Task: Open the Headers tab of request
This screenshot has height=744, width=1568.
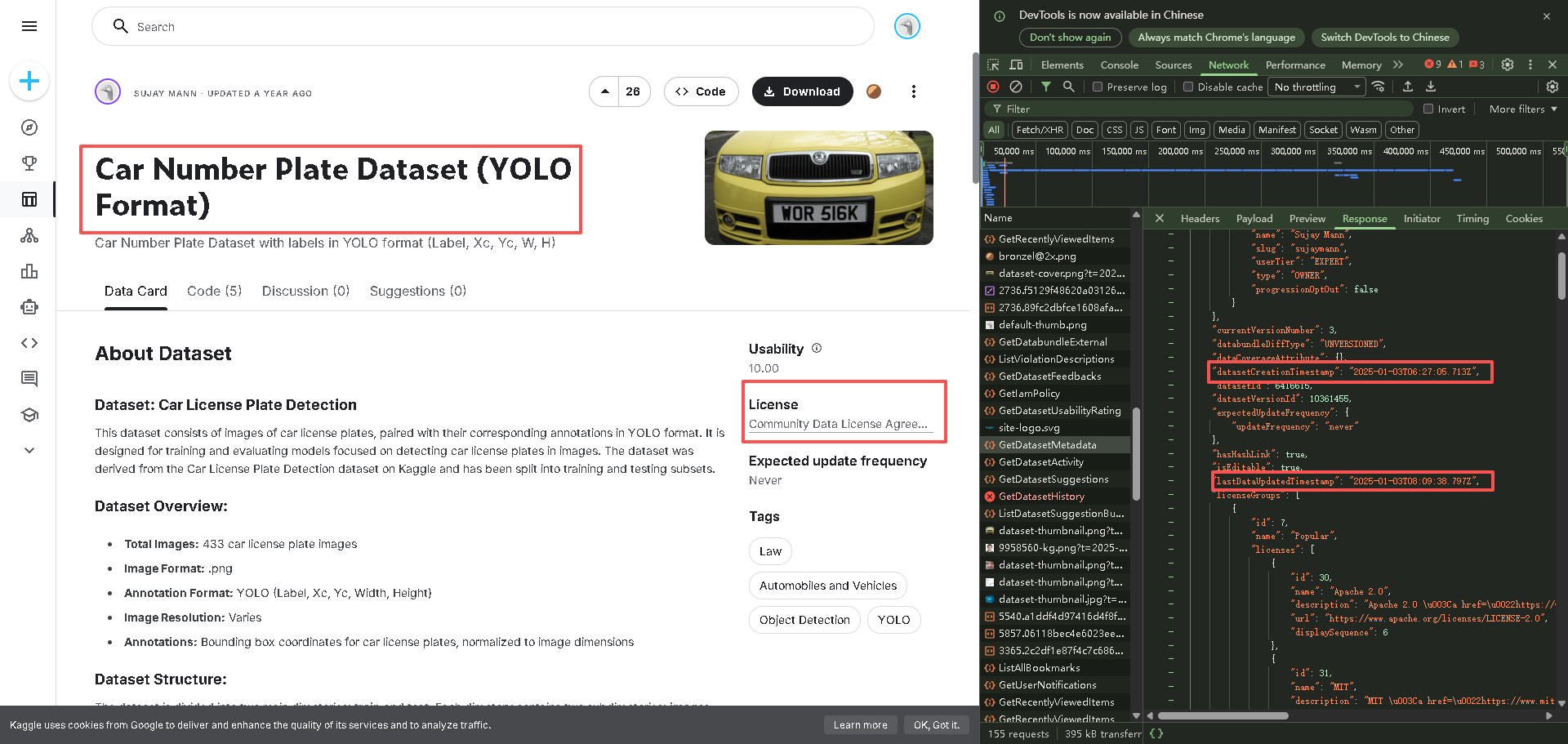Action: [1200, 218]
